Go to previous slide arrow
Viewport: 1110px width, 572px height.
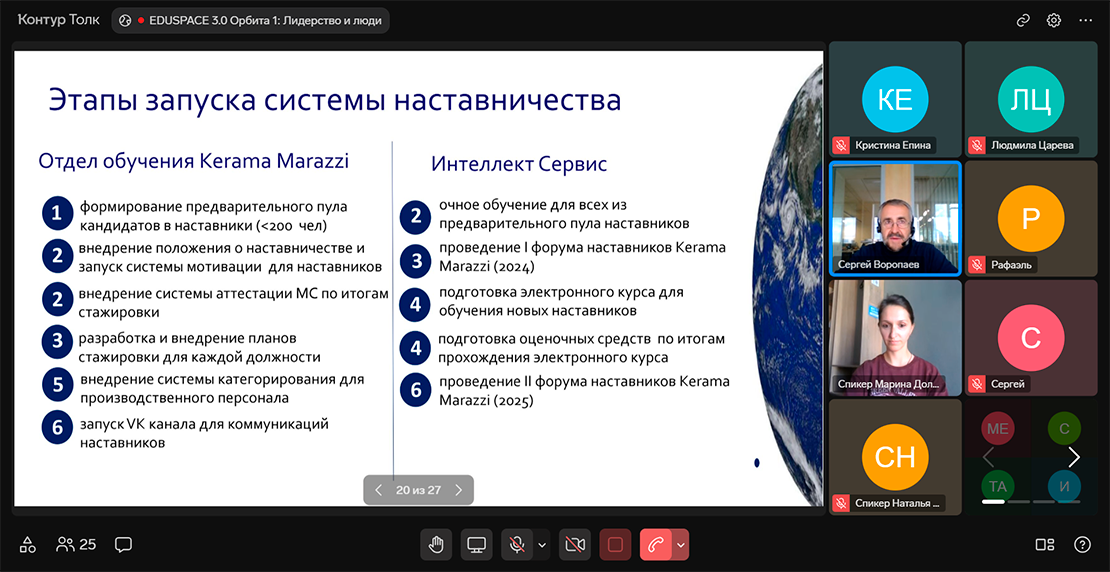tap(379, 490)
